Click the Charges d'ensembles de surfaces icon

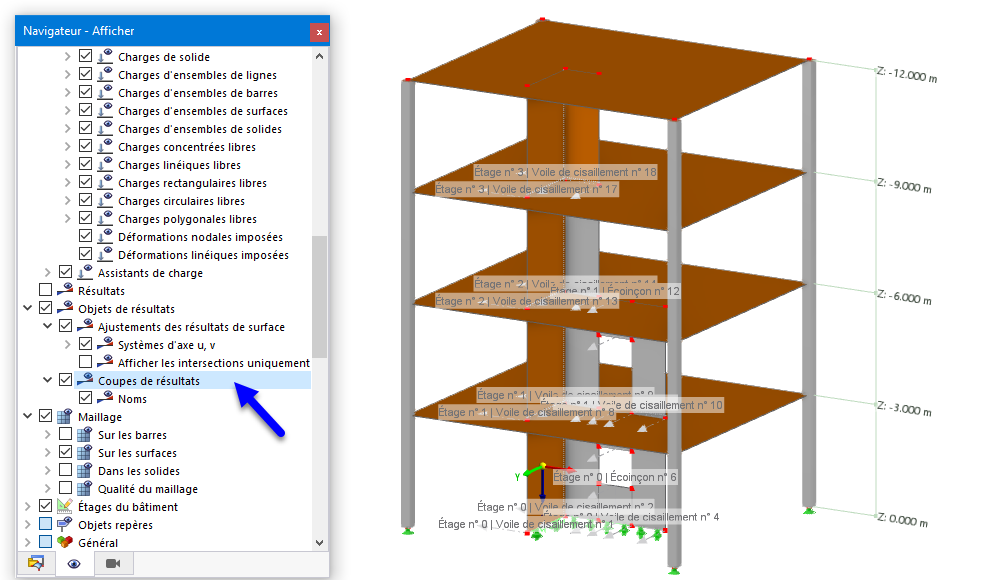point(105,111)
